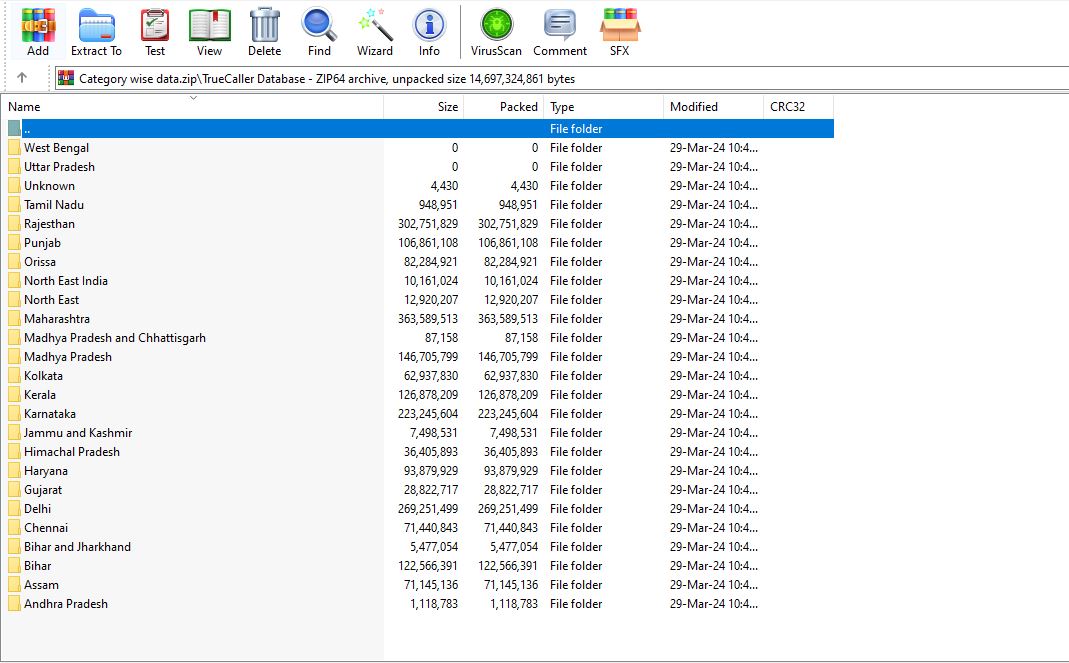Open the Find search tool
Image resolution: width=1069 pixels, height=663 pixels.
(319, 31)
